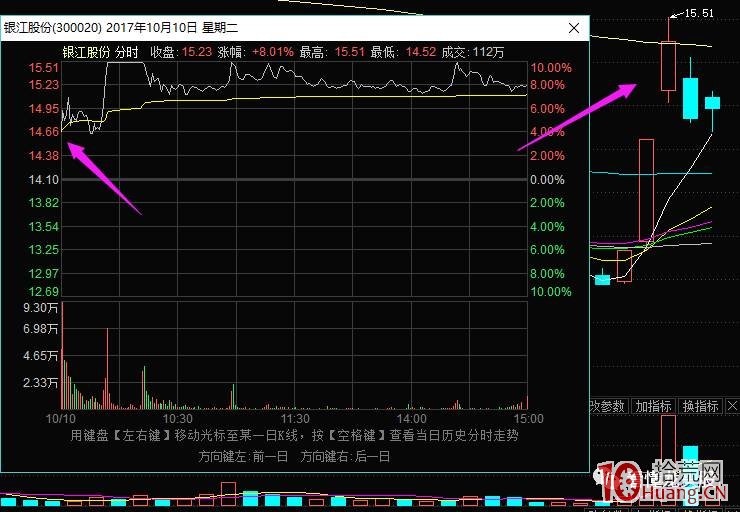Click the 银江股份 分时 label
The image size is (740, 512).
(x=100, y=52)
